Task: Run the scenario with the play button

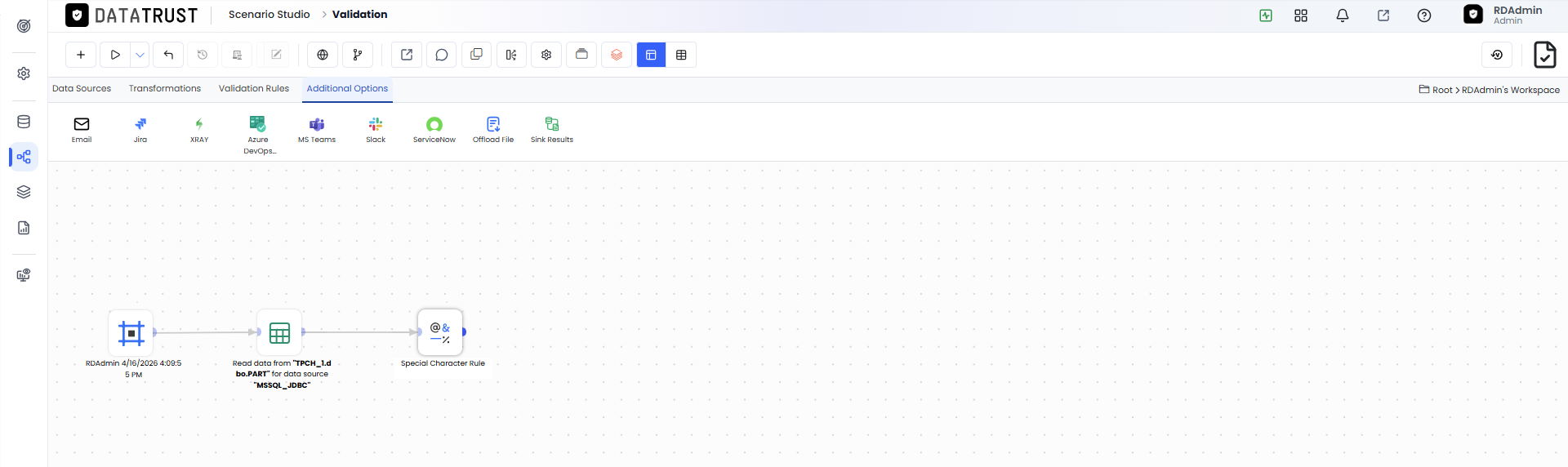Action: click(x=115, y=55)
